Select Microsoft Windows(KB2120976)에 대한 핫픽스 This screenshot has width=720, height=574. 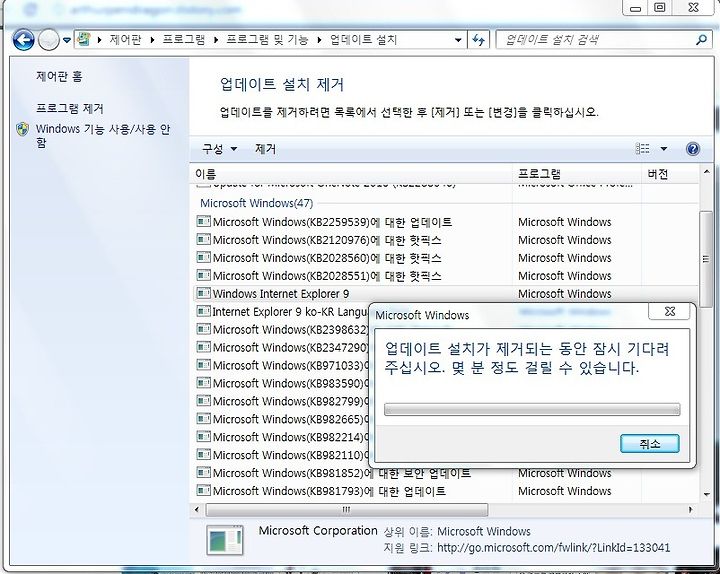(x=327, y=240)
